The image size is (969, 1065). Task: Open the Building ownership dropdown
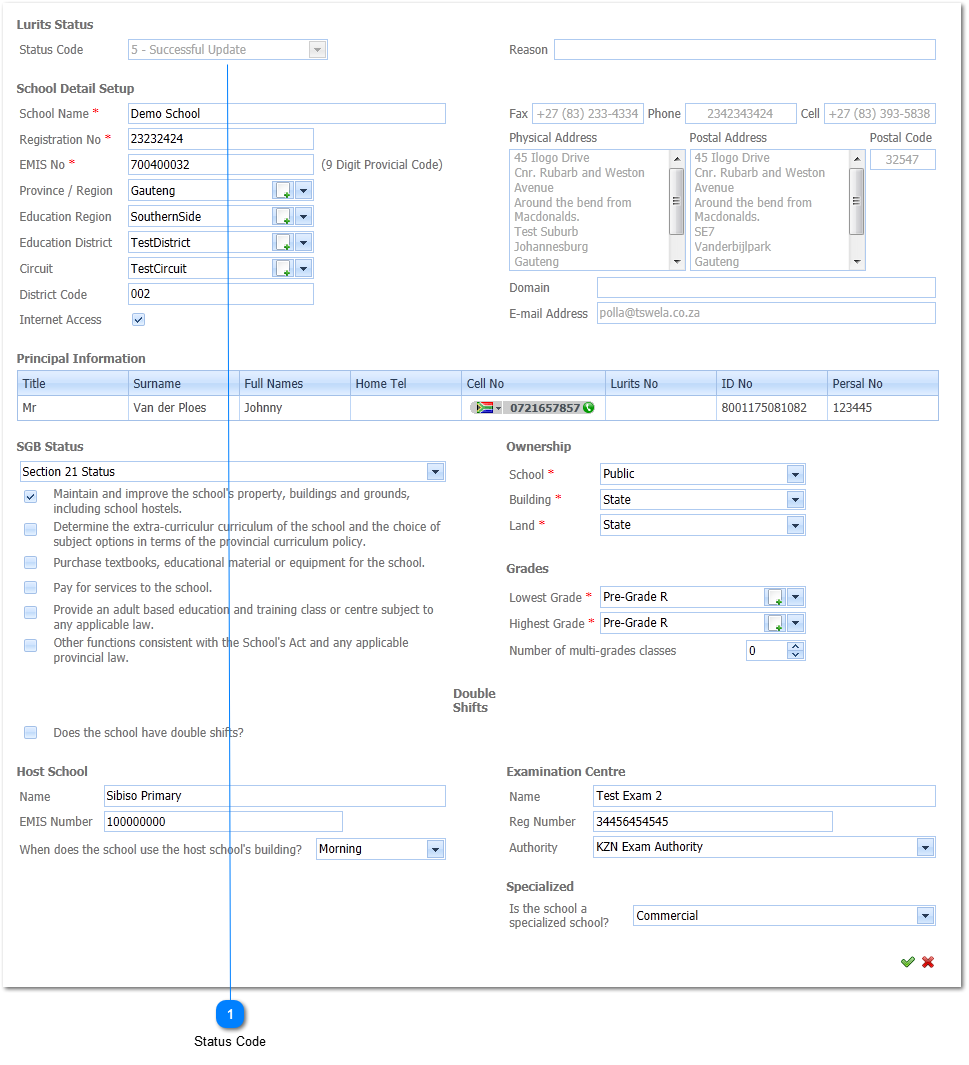(795, 500)
